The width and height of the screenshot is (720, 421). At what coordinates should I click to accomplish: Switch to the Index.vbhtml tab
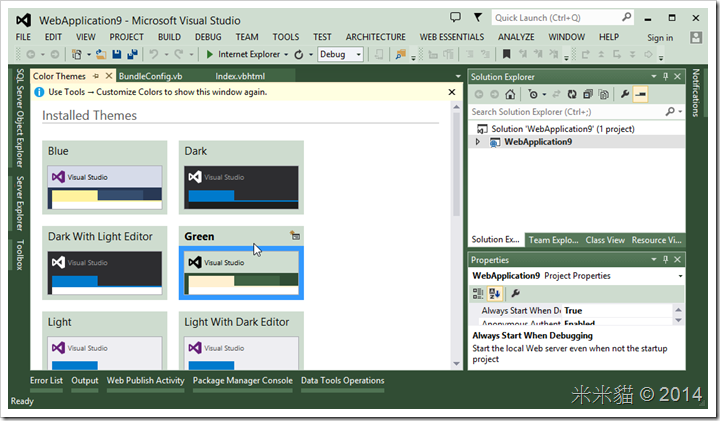point(240,76)
